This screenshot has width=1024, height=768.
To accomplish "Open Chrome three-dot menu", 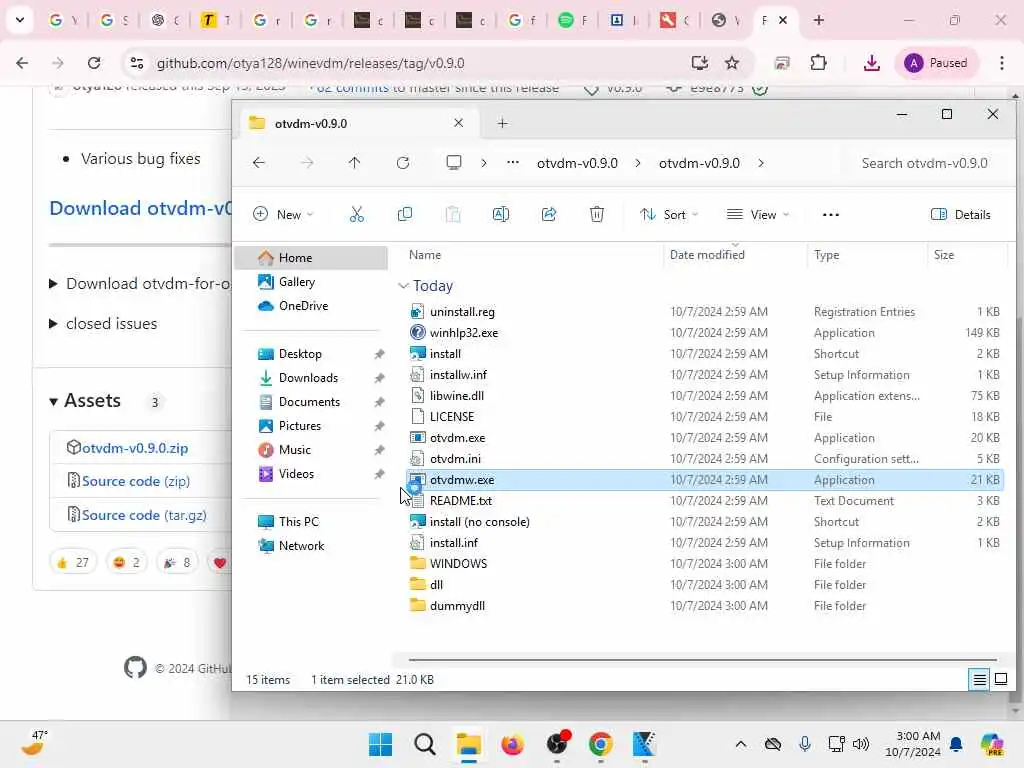I will (x=1002, y=63).
